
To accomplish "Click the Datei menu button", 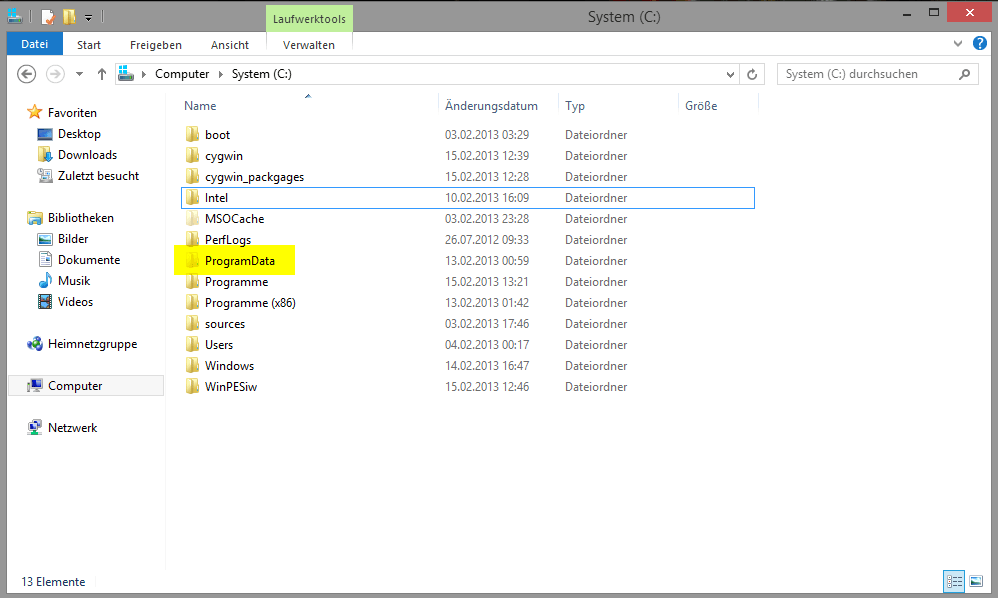I will [x=34, y=43].
